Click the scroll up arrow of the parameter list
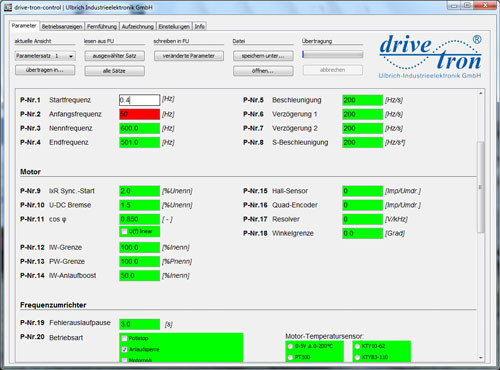This screenshot has height=370, width=500. 481,93
